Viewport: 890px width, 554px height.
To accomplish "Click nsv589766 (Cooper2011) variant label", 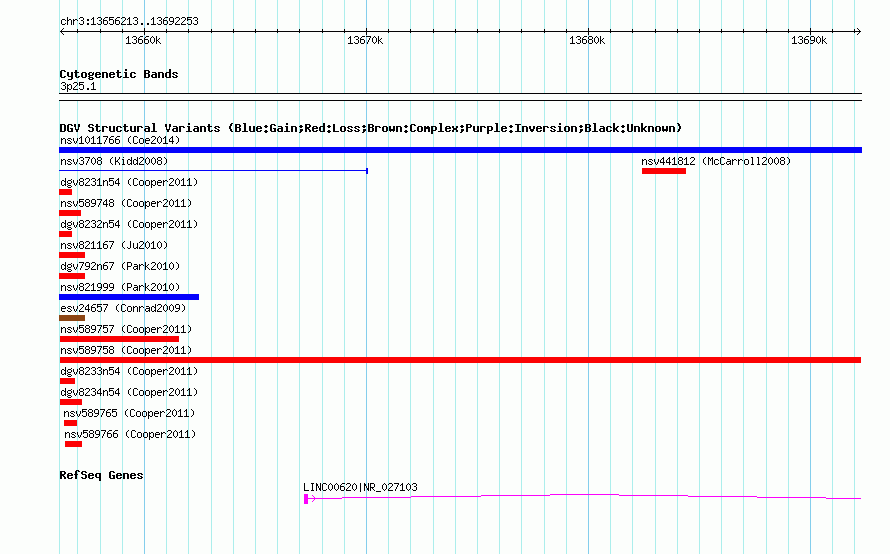I will 130,434.
